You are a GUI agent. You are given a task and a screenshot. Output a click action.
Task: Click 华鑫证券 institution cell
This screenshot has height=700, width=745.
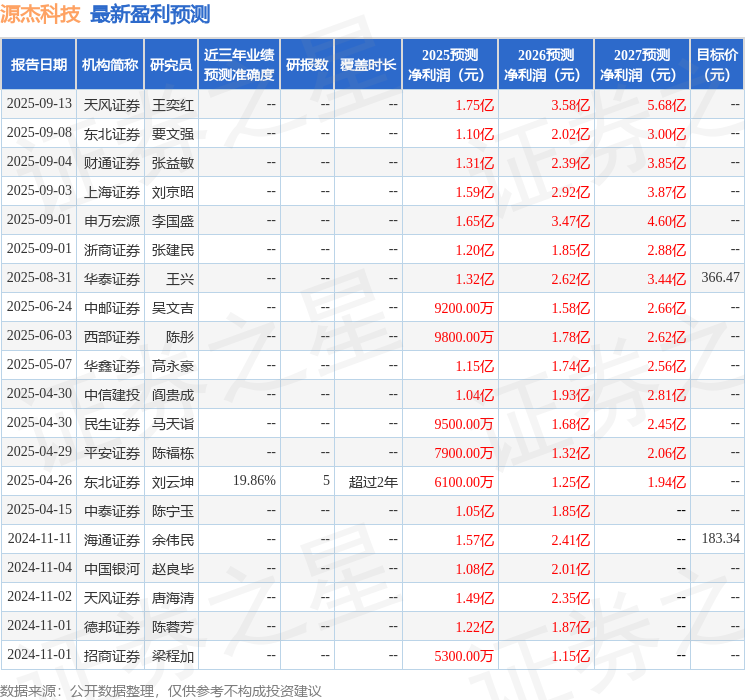(x=112, y=366)
